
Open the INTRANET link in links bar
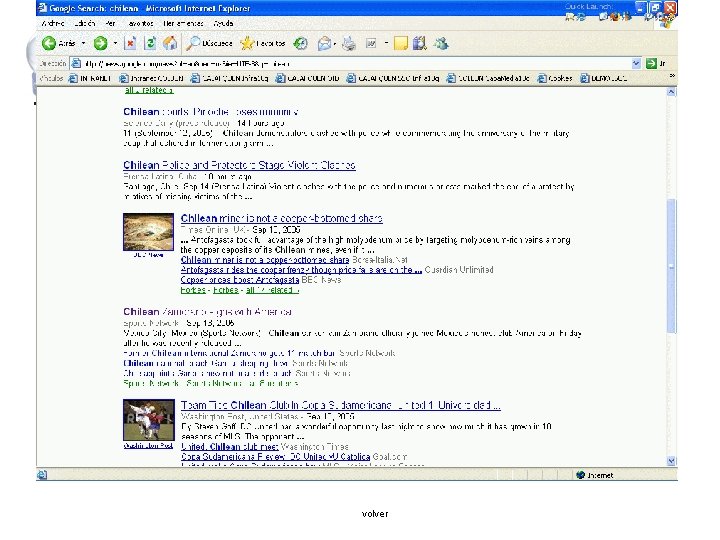click(90, 79)
